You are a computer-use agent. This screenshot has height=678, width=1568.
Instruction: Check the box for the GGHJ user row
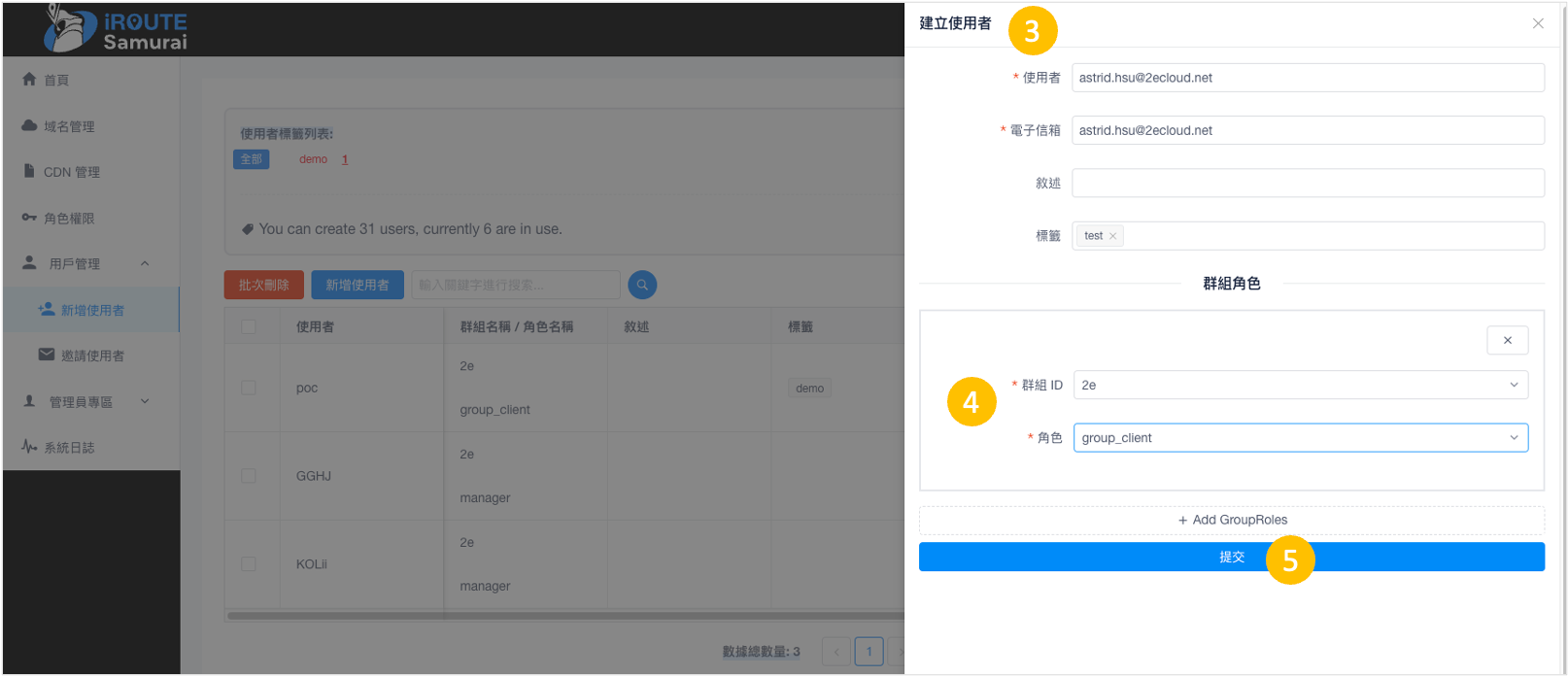249,476
